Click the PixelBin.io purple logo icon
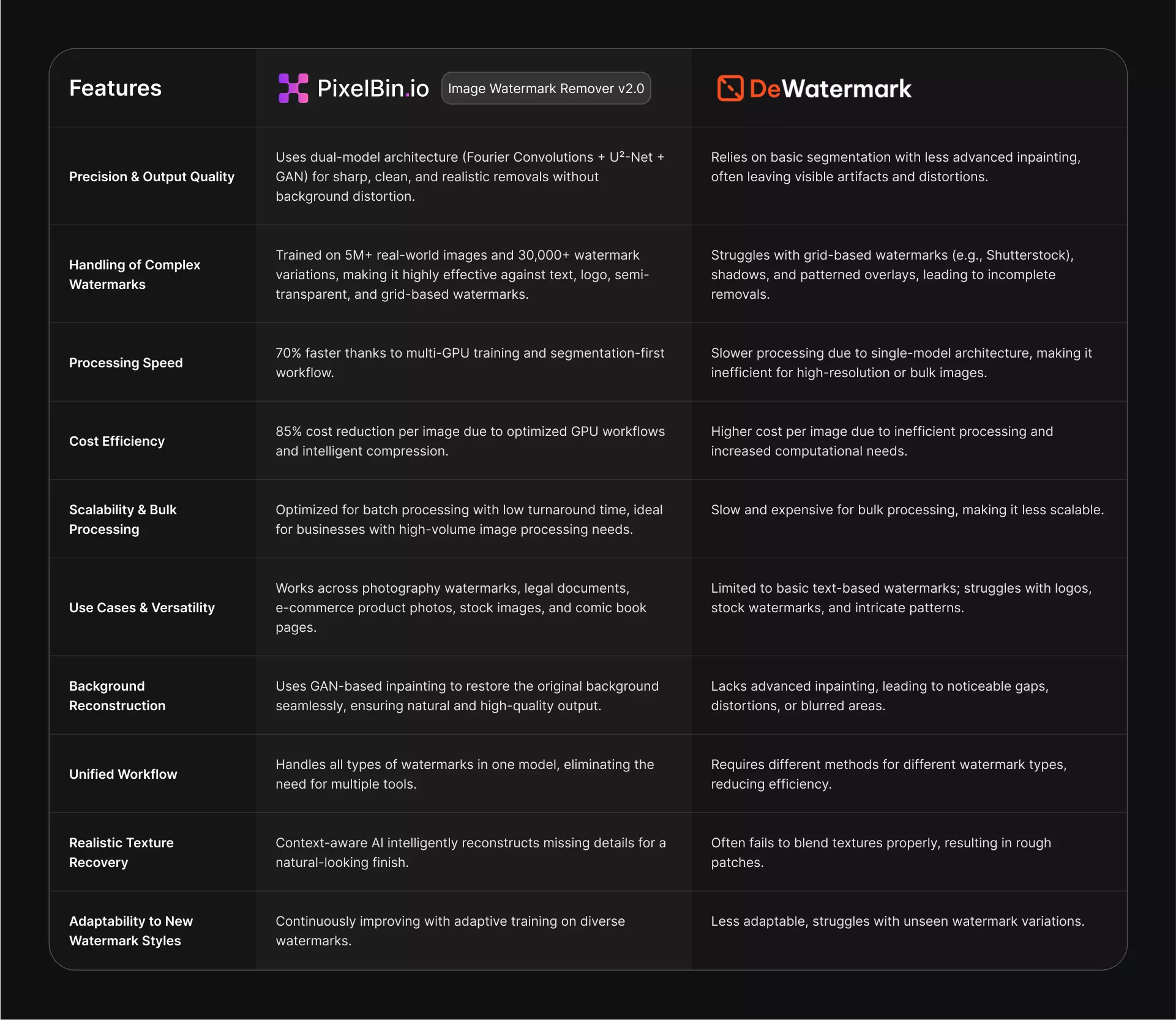The height and width of the screenshot is (1020, 1176). click(x=293, y=88)
